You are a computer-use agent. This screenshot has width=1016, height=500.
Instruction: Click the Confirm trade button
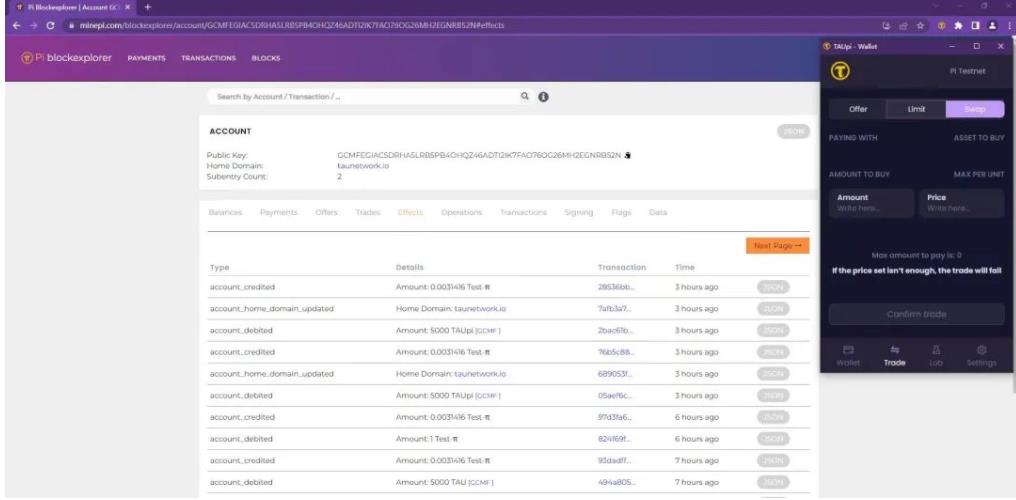click(x=916, y=314)
